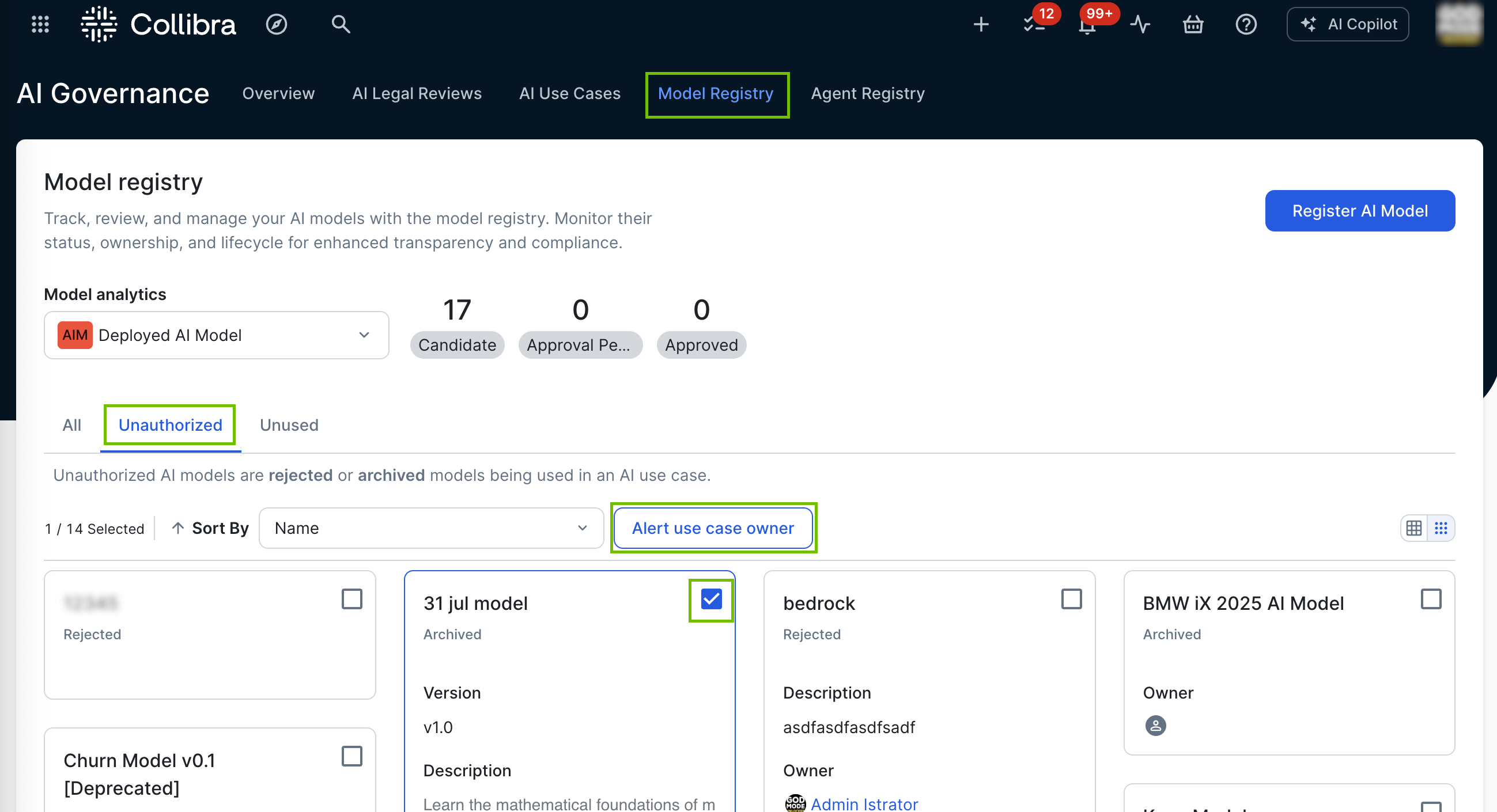
Task: Click the activities pulse icon
Action: click(1140, 24)
